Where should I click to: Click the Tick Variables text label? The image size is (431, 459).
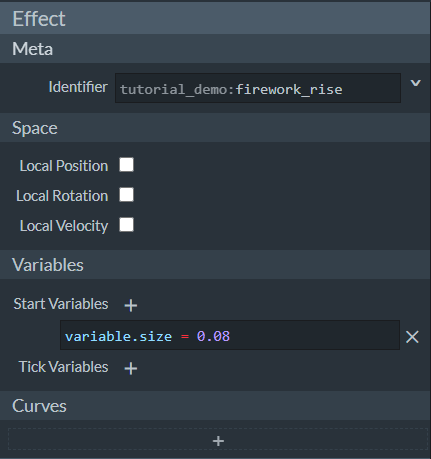tap(63, 367)
